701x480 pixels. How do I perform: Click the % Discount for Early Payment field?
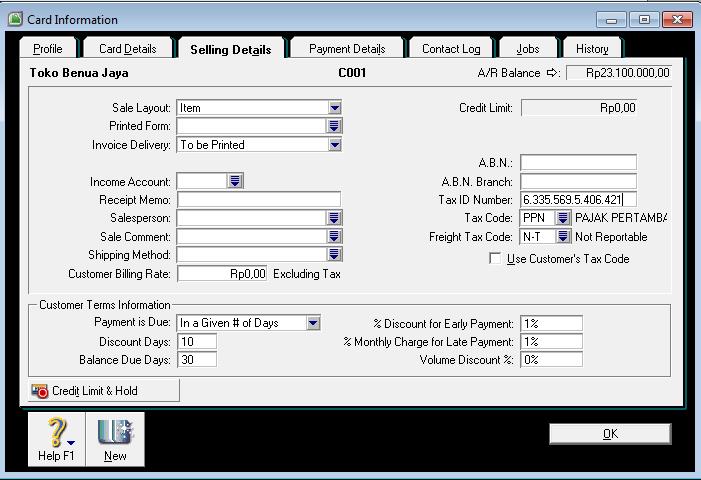pos(552,323)
